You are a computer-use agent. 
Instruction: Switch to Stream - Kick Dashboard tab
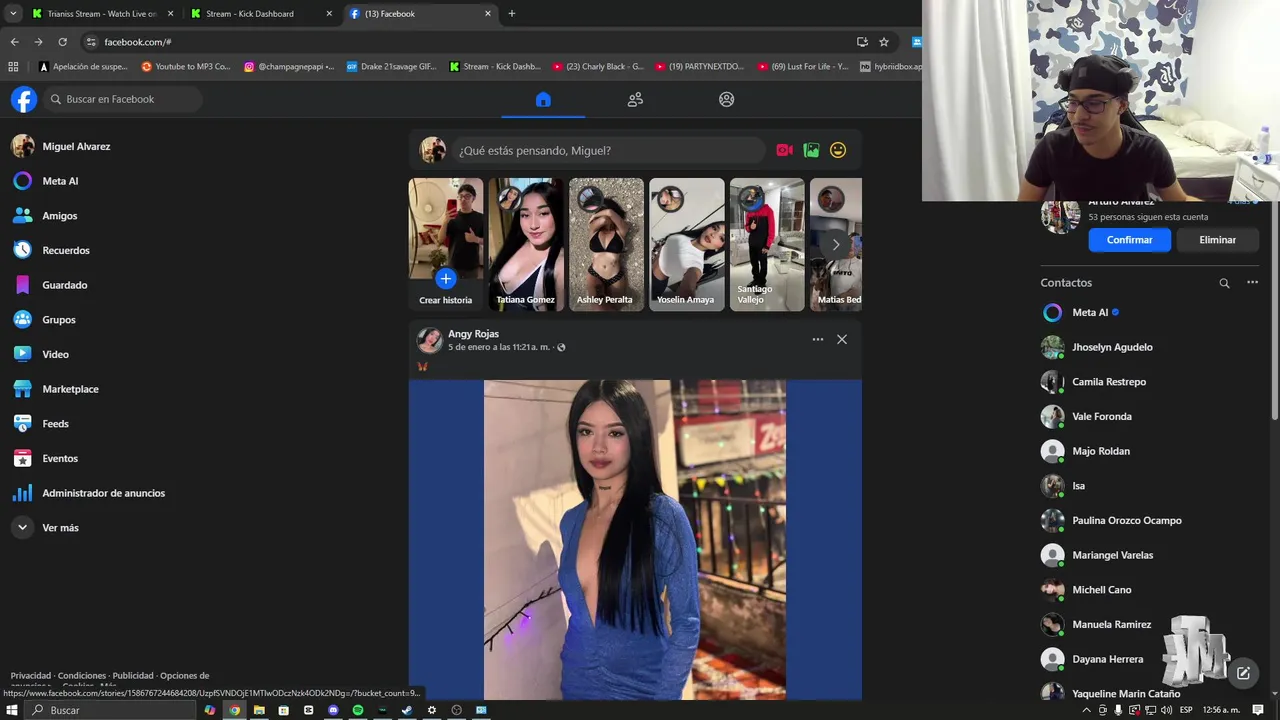(262, 14)
